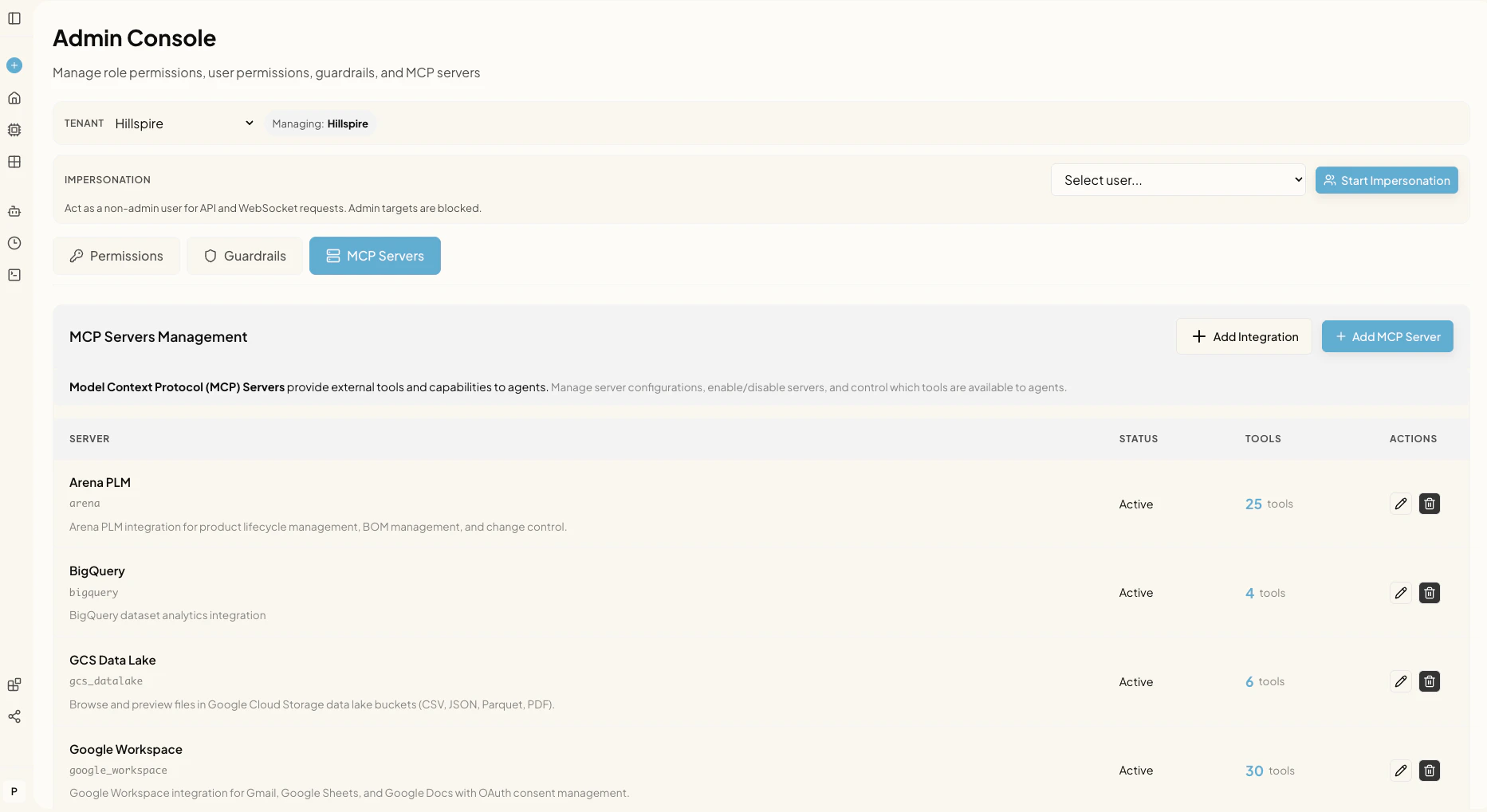Screen dimensions: 1487x812
Task: Open the Tenant Hillspire dropdown
Action: coord(184,124)
